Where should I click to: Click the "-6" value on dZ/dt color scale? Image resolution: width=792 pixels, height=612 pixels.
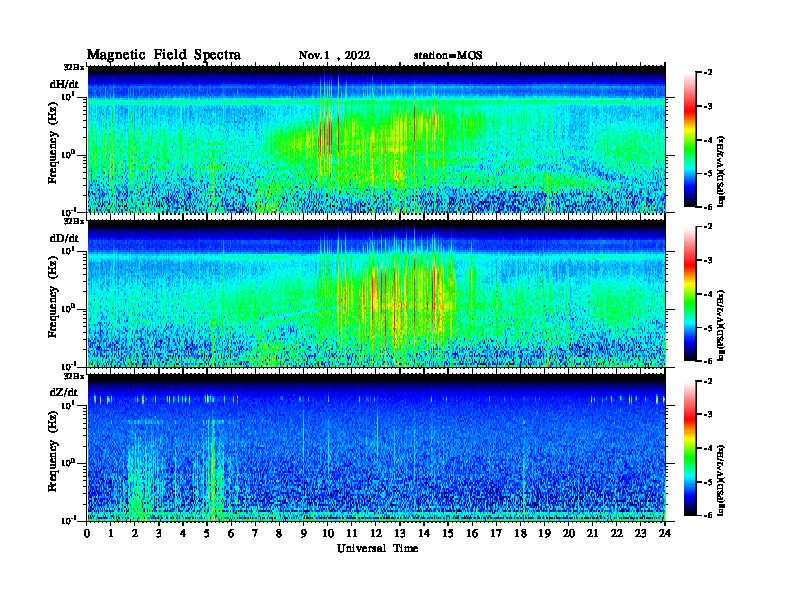pyautogui.click(x=708, y=515)
